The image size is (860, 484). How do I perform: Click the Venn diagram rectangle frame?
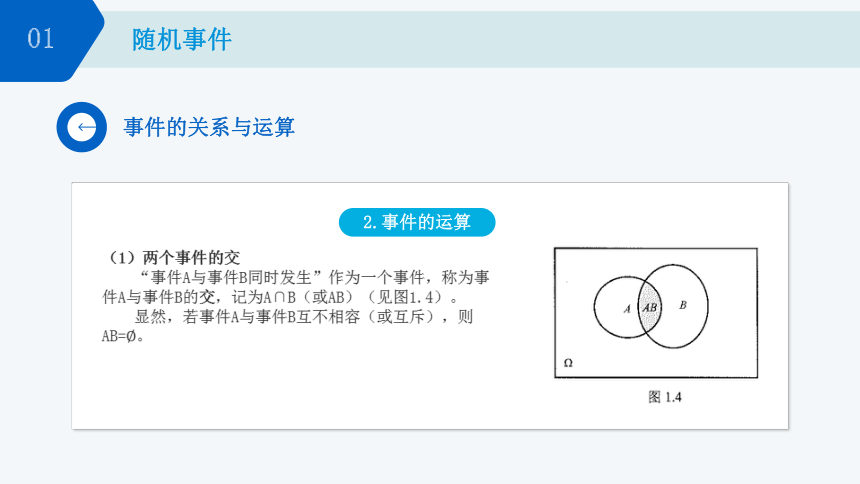tap(656, 313)
